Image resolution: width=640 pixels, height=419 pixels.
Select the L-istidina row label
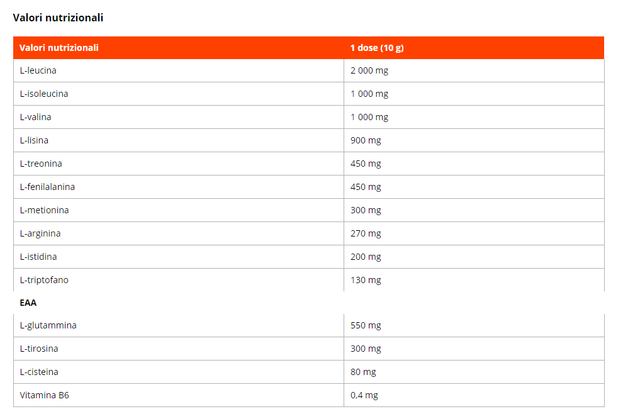40,257
